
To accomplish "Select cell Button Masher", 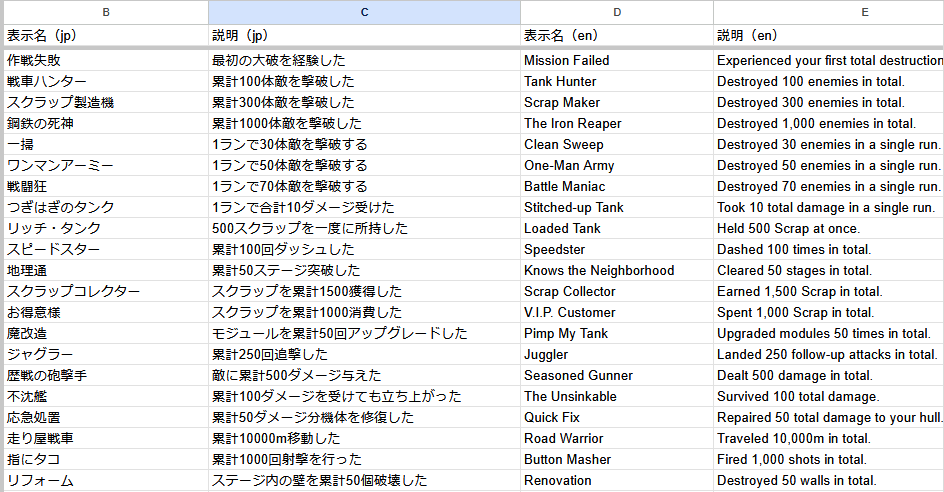I will click(x=617, y=460).
